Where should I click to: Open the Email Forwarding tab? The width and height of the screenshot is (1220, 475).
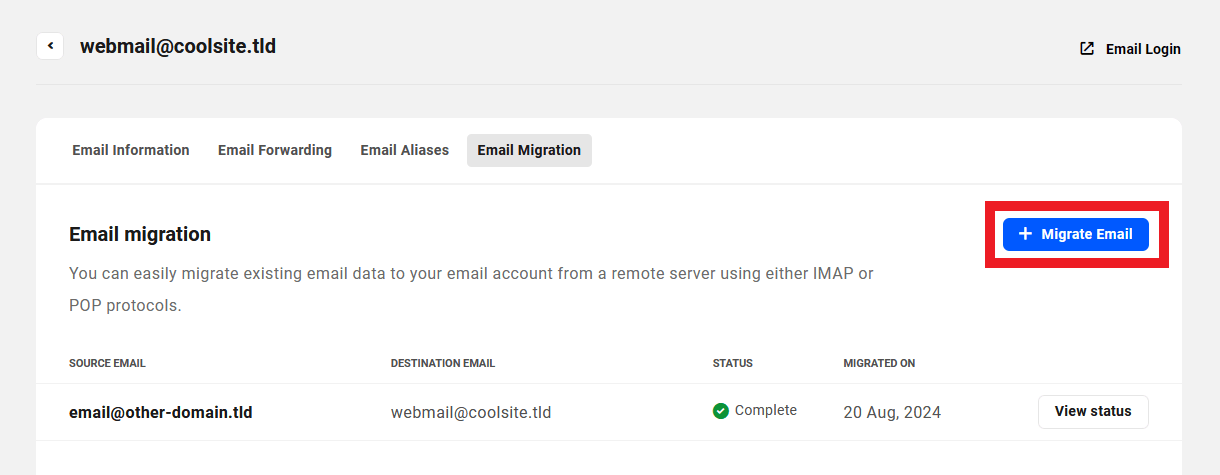tap(275, 150)
